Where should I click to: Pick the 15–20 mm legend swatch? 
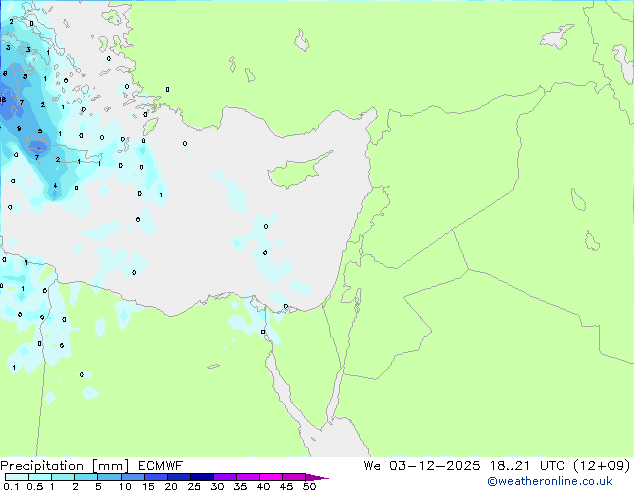156,477
